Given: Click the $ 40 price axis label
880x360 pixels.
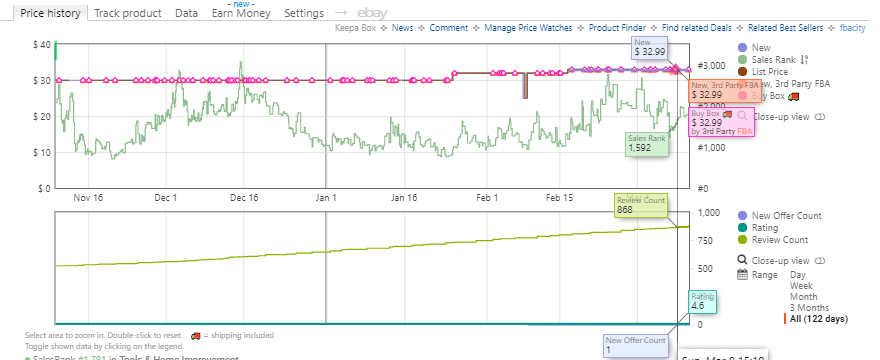Looking at the screenshot, I should tap(42, 44).
